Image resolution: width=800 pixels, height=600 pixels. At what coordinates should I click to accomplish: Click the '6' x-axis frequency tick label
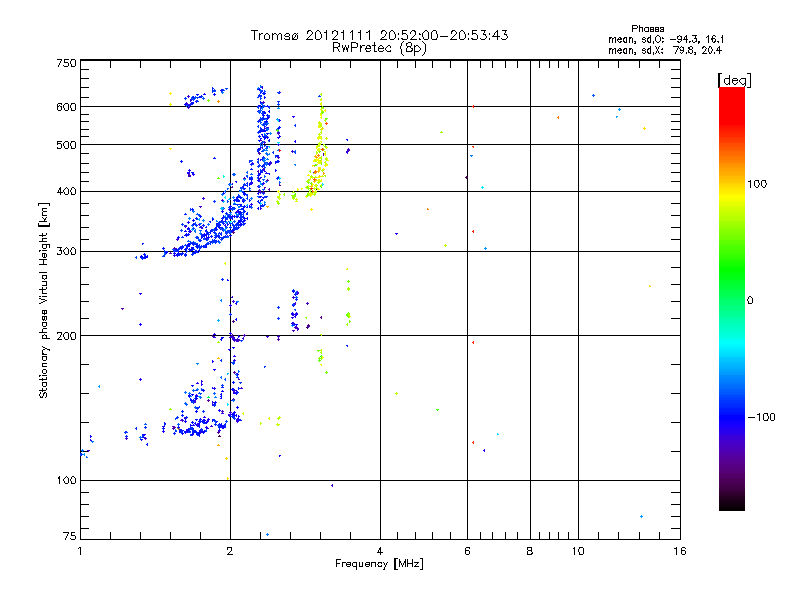[467, 551]
